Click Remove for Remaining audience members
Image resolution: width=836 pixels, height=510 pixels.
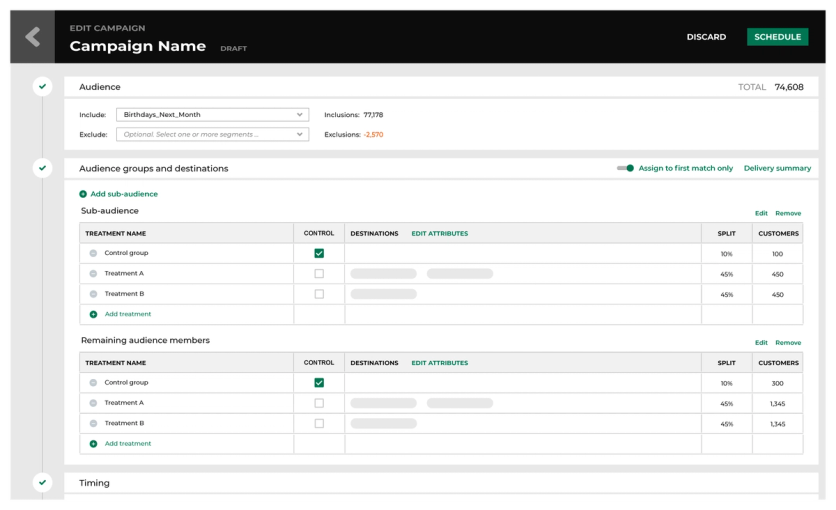pyautogui.click(x=788, y=343)
